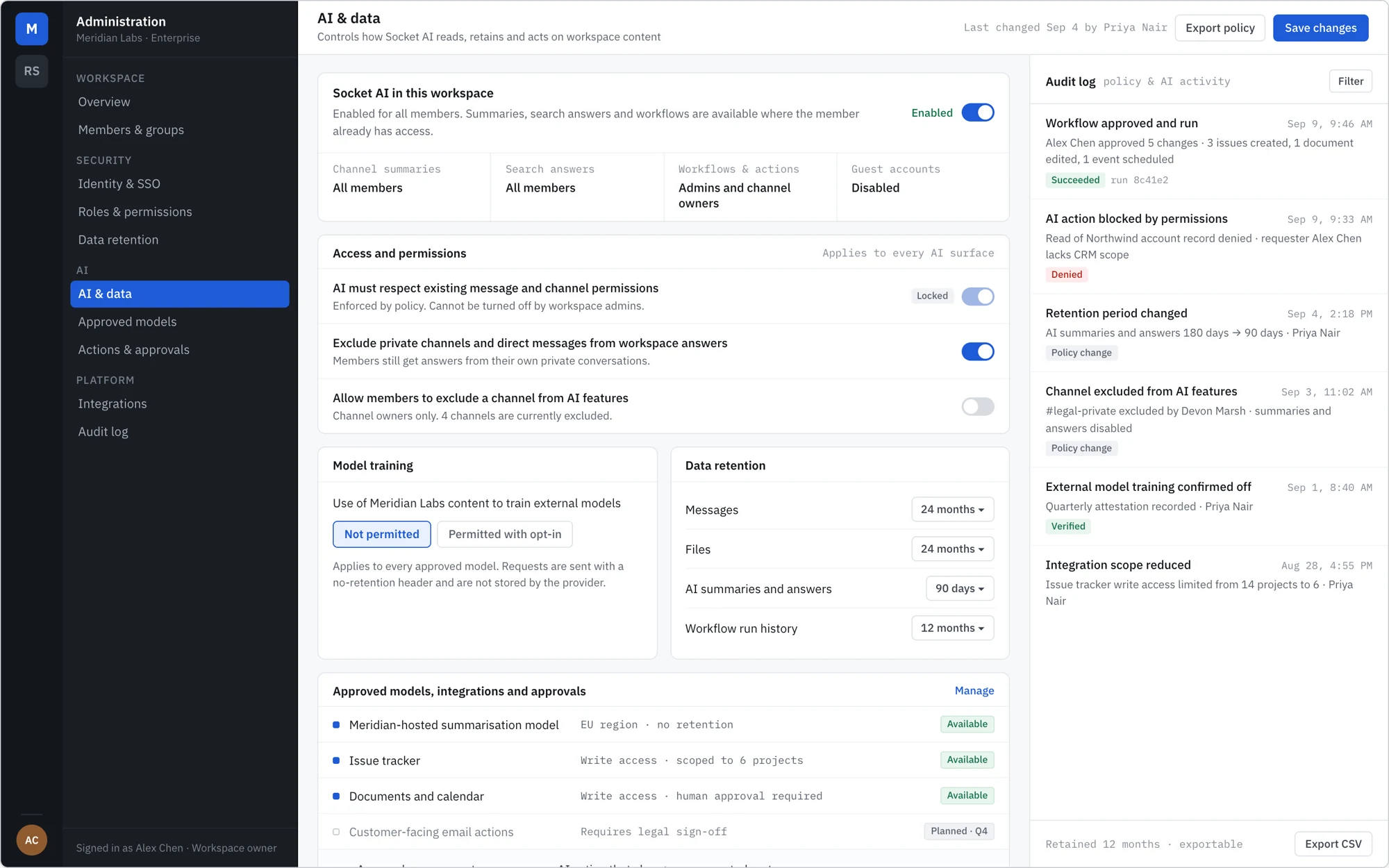
Task: Select Permitted with opt-in training option
Action: pos(504,534)
